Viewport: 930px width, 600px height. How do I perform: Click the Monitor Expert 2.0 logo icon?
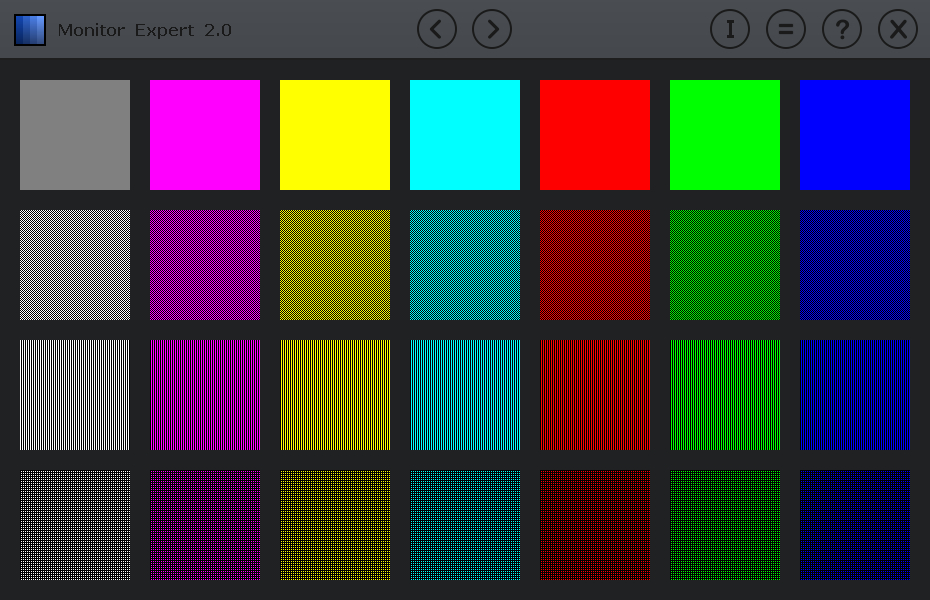click(x=30, y=30)
